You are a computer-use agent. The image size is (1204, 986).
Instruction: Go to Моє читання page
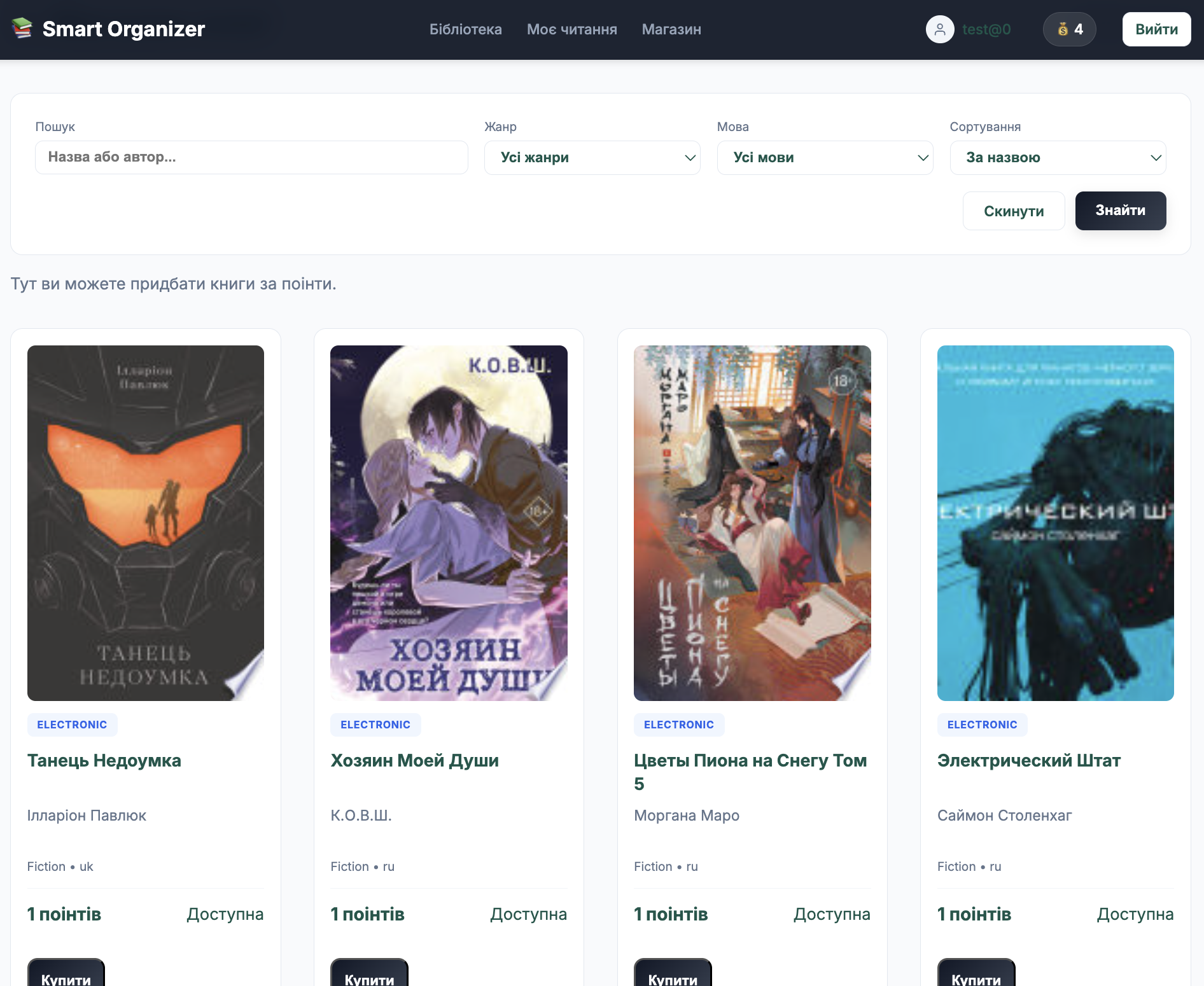click(571, 29)
